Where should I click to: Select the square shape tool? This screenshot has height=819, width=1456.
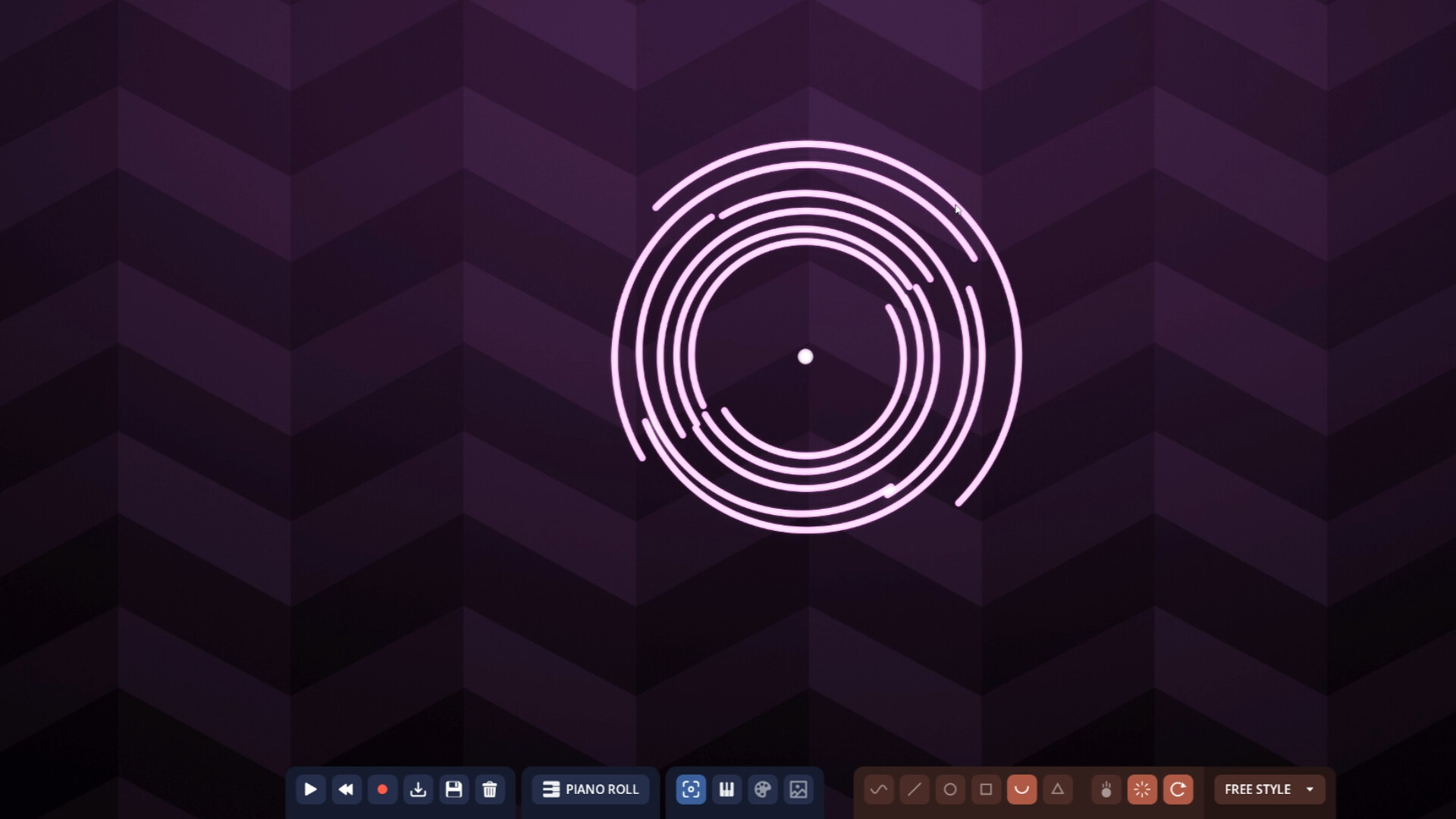[x=986, y=789]
